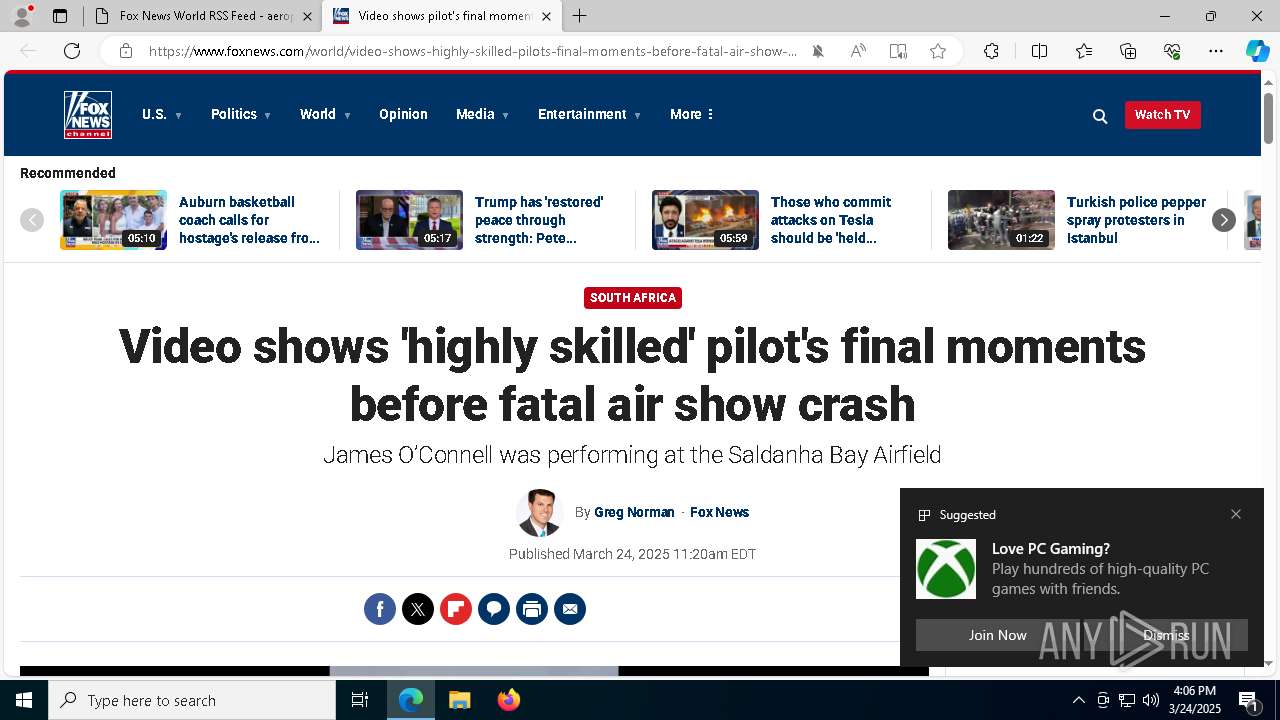Open the More navigation menu
The image size is (1280, 720).
(692, 115)
